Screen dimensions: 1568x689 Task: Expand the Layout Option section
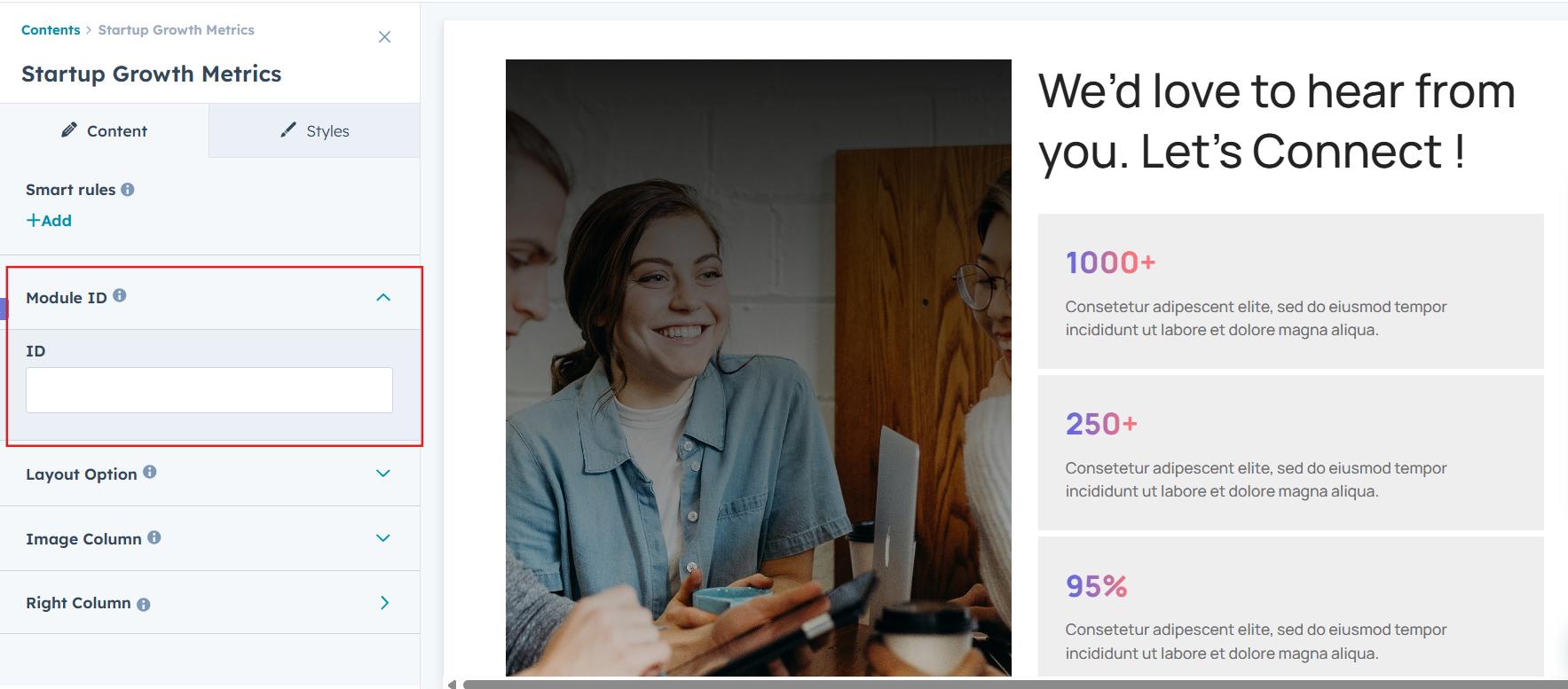click(383, 474)
